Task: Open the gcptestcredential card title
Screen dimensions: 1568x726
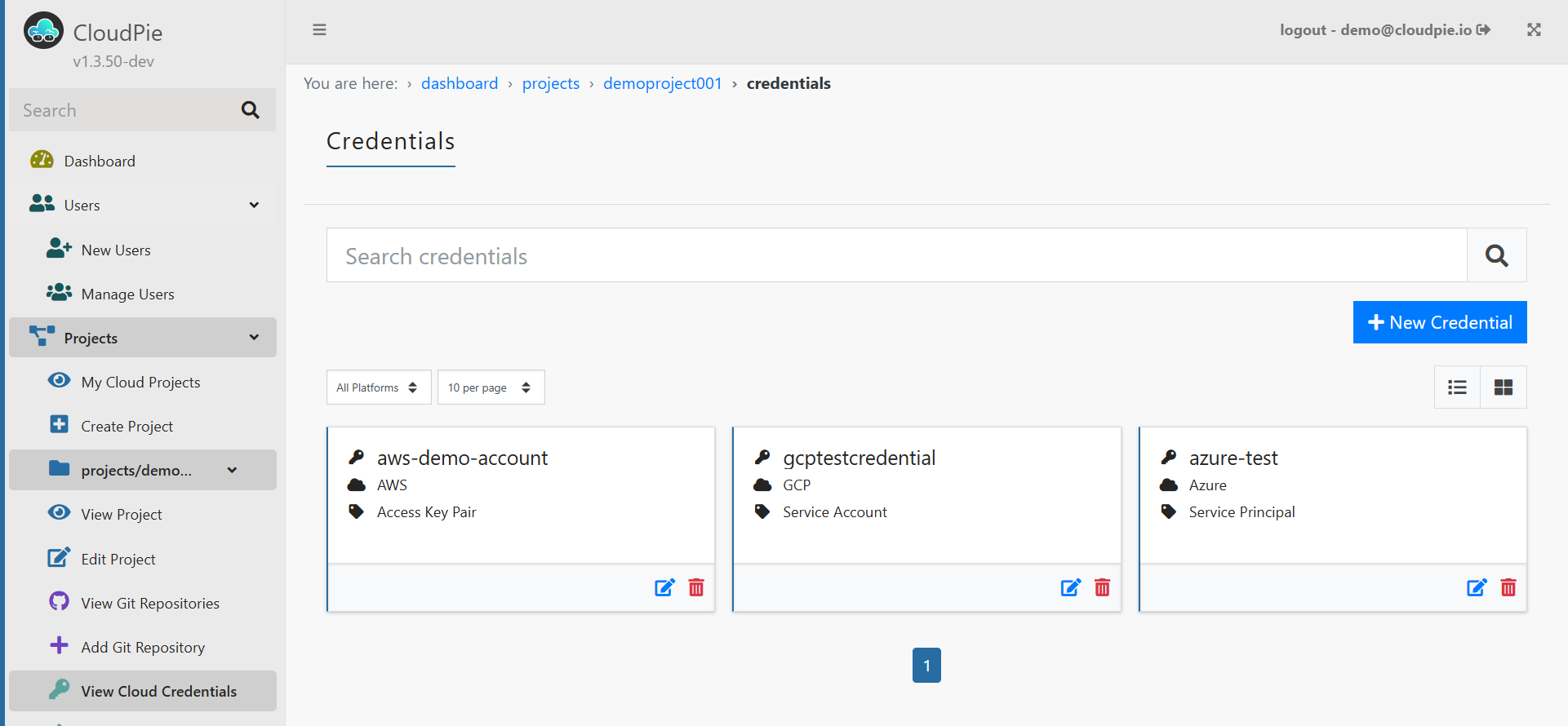Action: pyautogui.click(x=860, y=458)
